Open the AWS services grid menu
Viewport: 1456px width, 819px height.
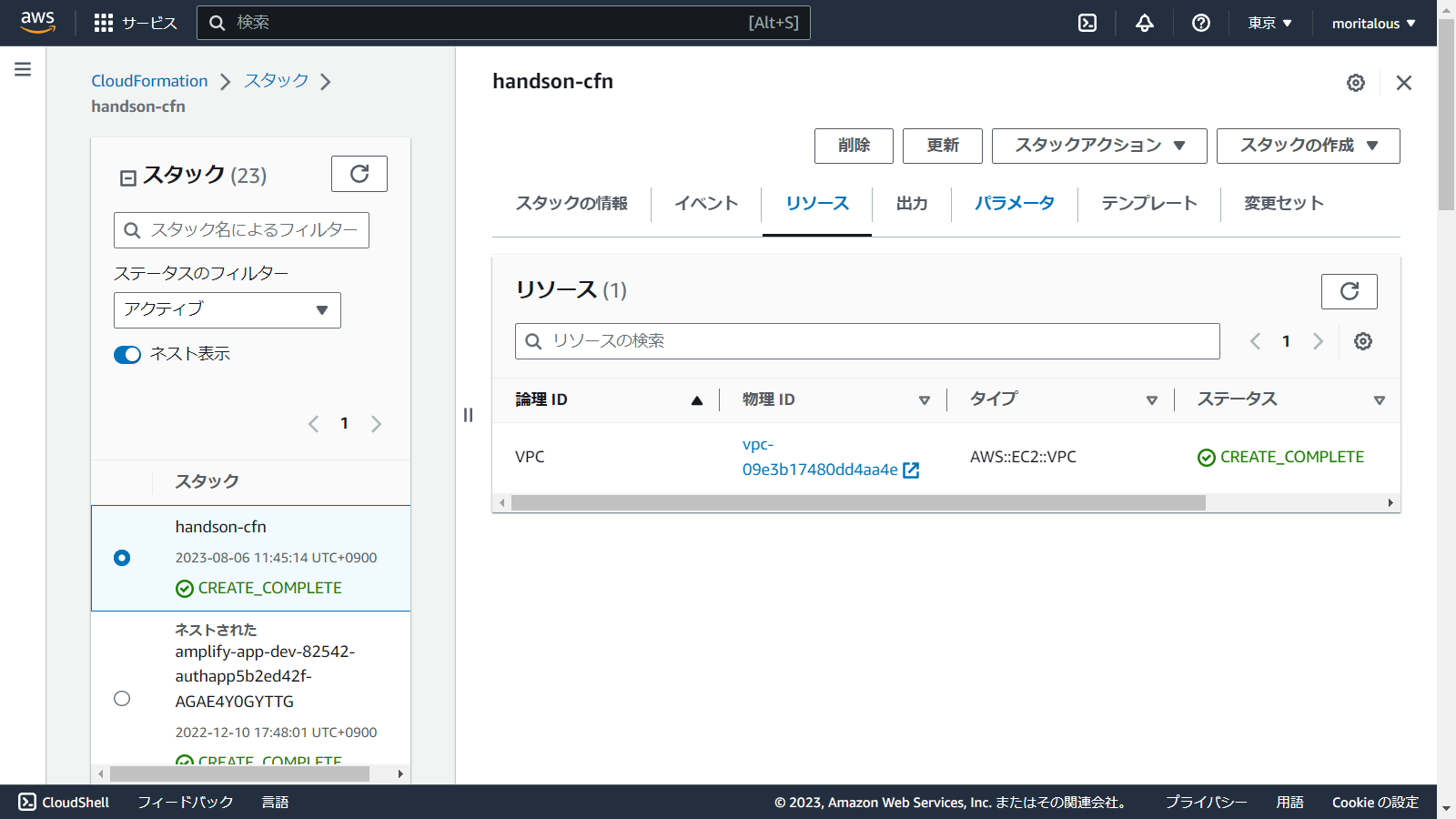pos(103,23)
